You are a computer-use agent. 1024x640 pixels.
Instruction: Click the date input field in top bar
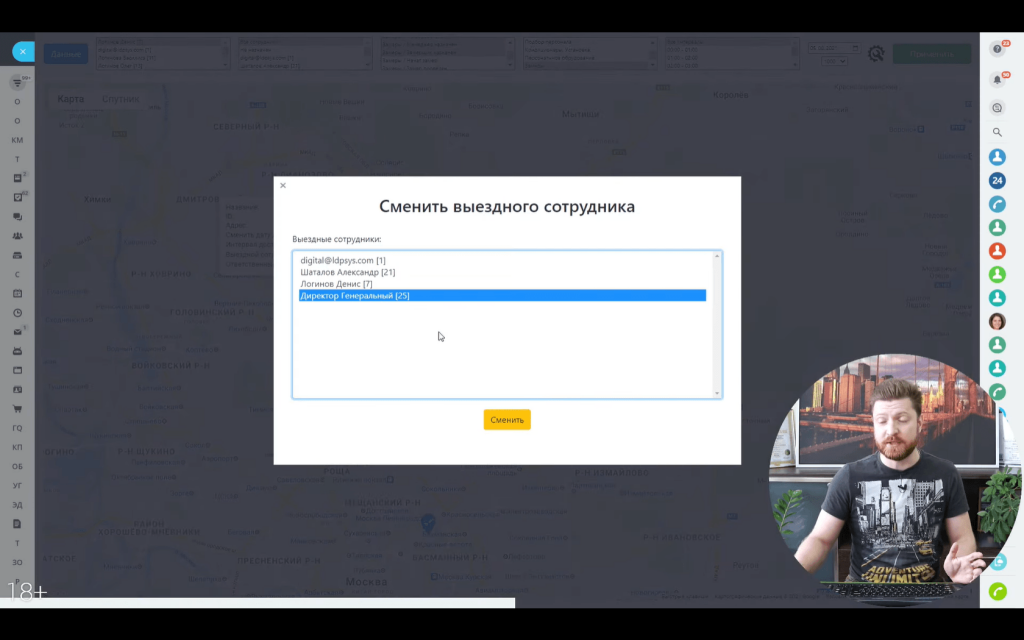click(833, 48)
